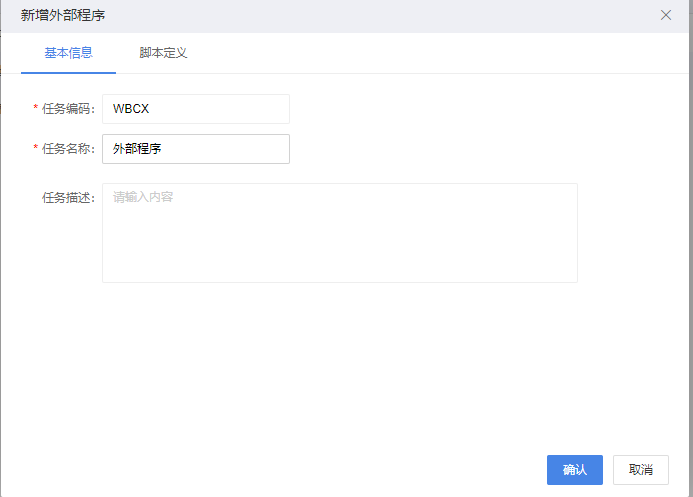Click the 新增外部程序 dialog title

63,15
